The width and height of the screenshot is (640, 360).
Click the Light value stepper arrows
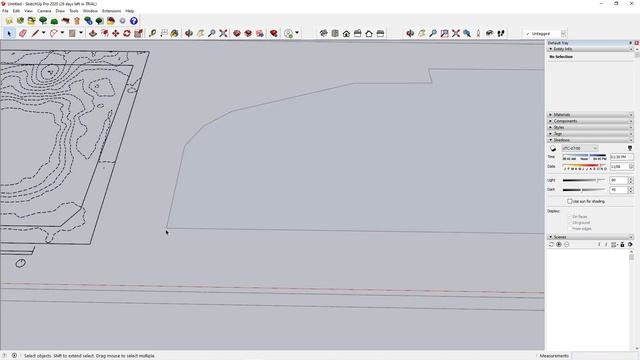[x=631, y=180]
